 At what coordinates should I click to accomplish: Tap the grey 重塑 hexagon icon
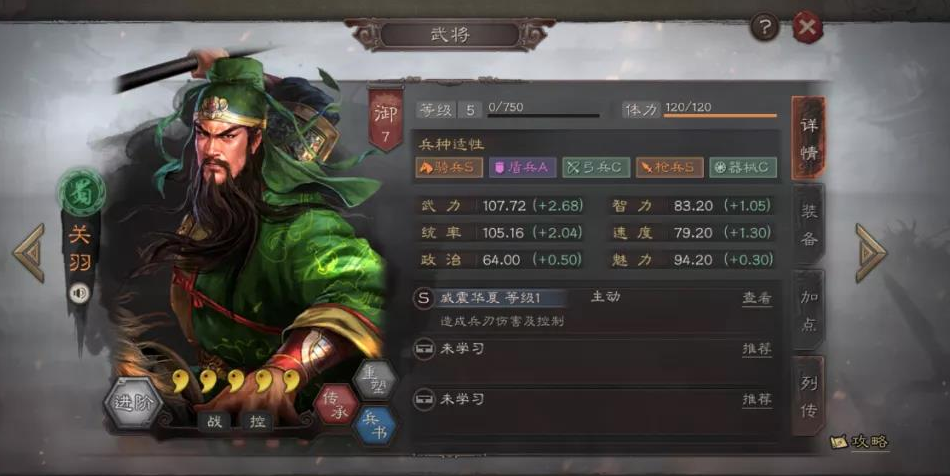[376, 380]
